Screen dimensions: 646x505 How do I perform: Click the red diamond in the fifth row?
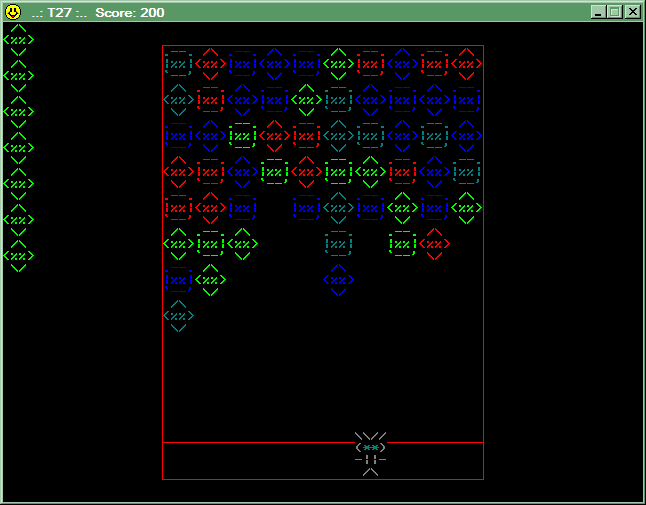click(210, 208)
